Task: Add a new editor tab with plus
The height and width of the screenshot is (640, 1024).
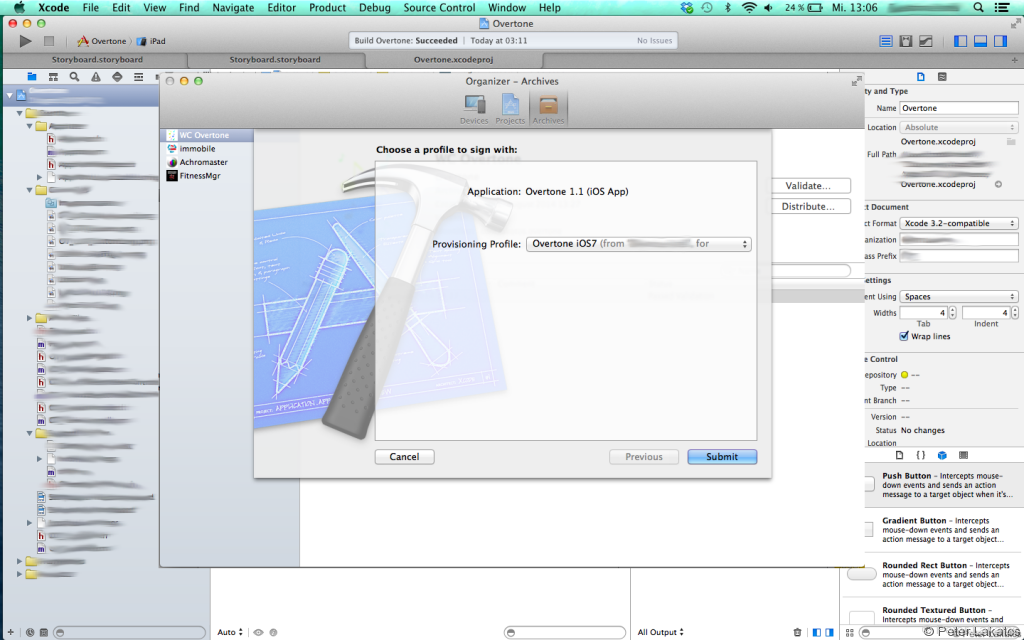Action: click(x=1014, y=60)
